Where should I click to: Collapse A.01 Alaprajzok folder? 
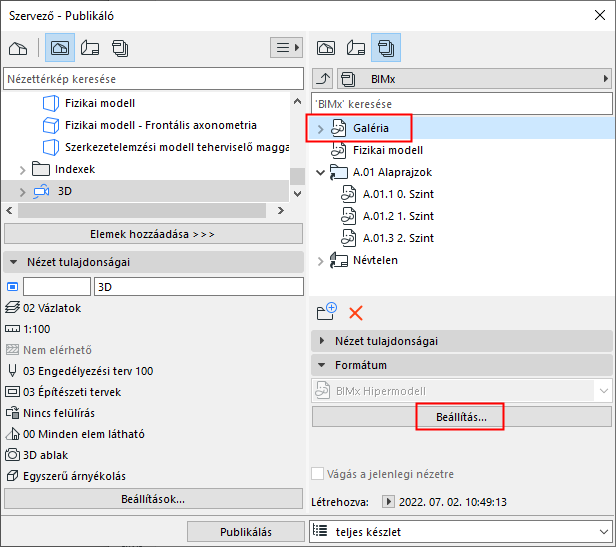tap(321, 172)
